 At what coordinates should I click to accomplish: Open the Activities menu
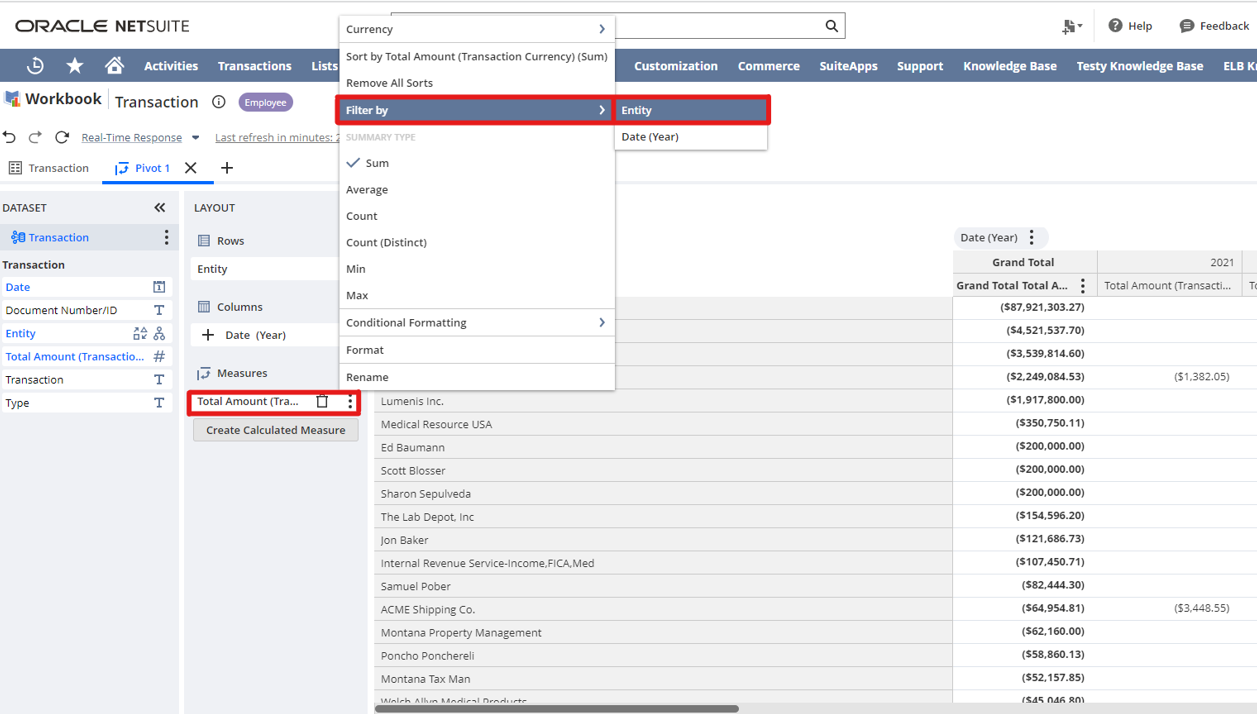171,66
